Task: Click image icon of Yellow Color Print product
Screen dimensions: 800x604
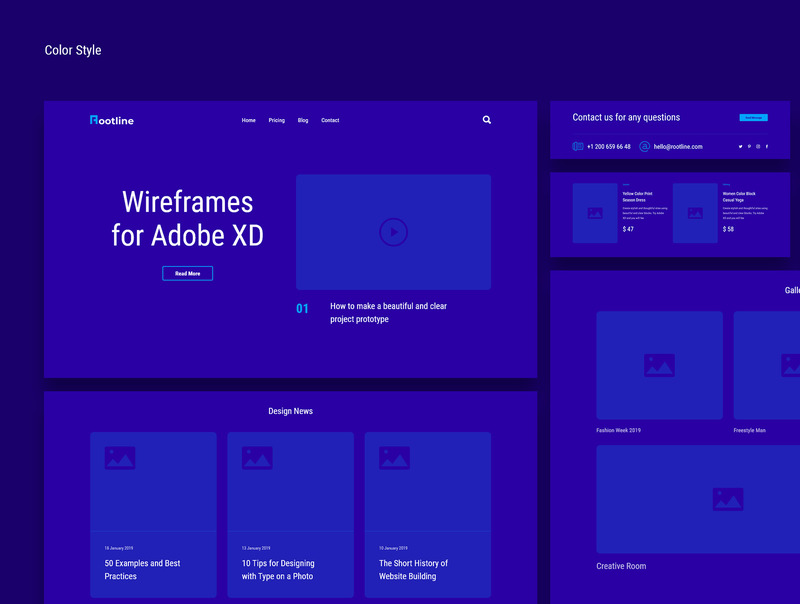Action: click(x=595, y=213)
